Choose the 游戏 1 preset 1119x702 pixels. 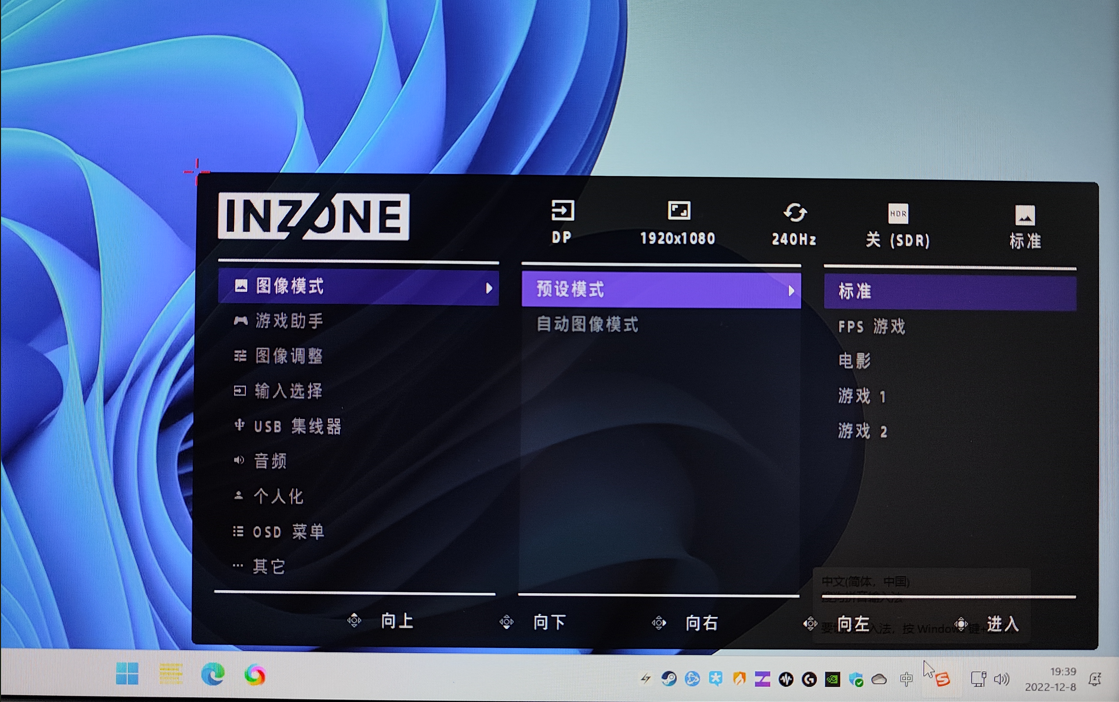tap(862, 396)
